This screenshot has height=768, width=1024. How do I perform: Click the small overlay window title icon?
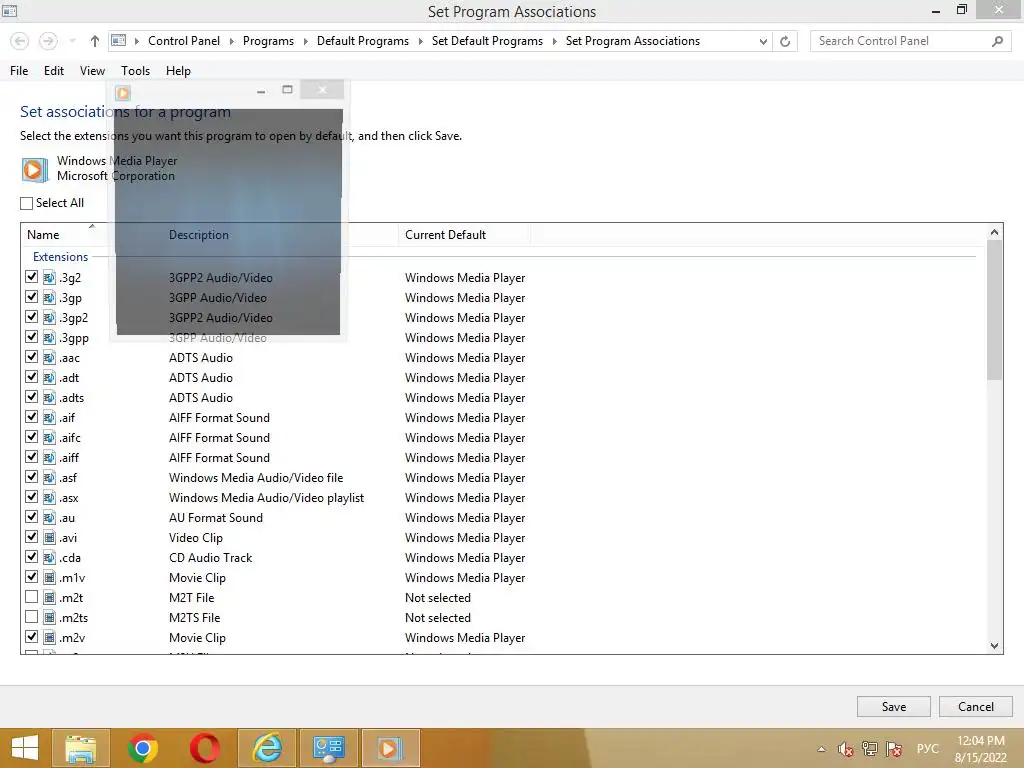coord(123,93)
